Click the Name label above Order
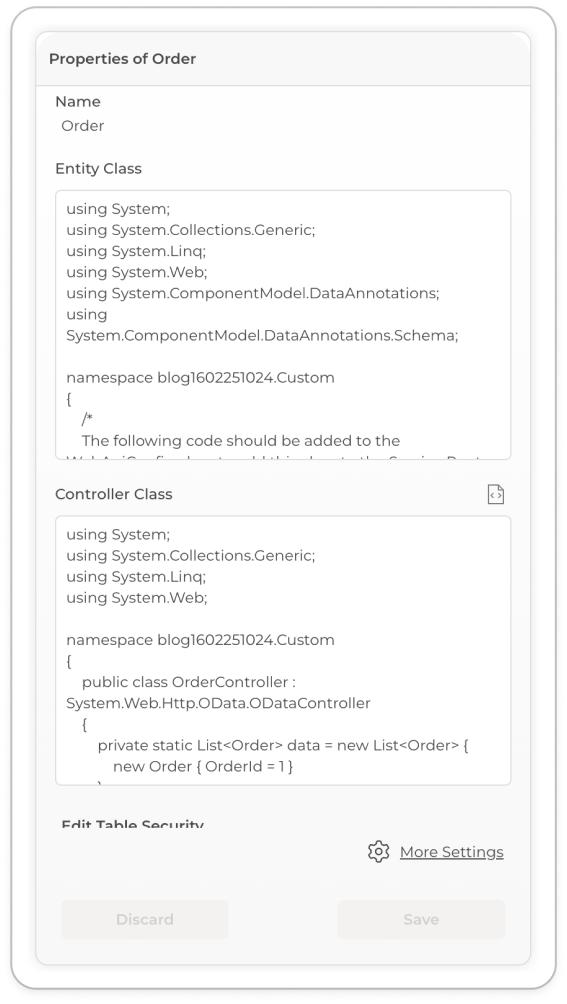The height and width of the screenshot is (1004, 567). tap(78, 102)
